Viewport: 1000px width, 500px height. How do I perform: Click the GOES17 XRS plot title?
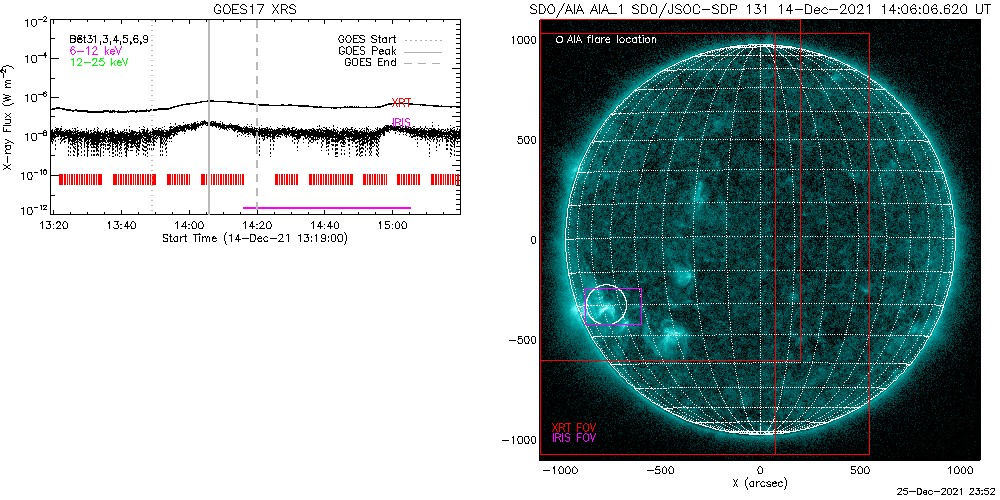(x=255, y=10)
